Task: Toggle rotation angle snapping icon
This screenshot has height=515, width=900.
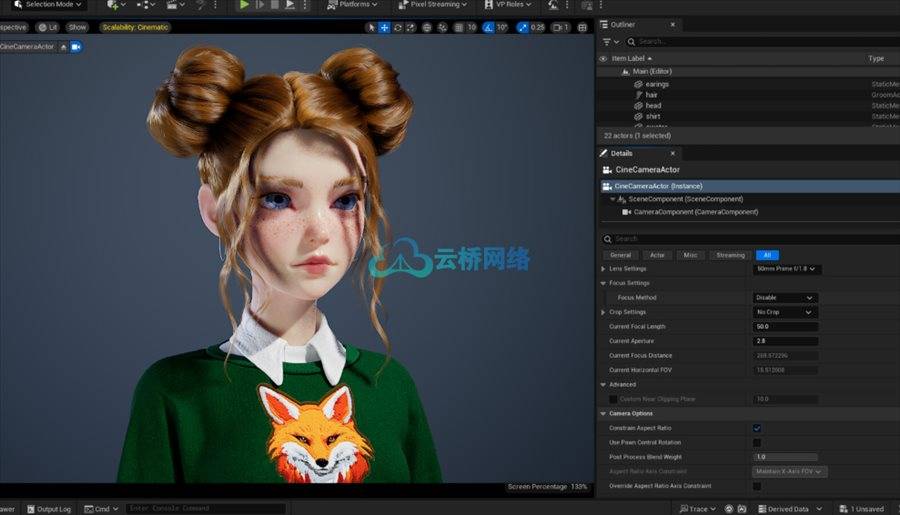Action: 489,28
